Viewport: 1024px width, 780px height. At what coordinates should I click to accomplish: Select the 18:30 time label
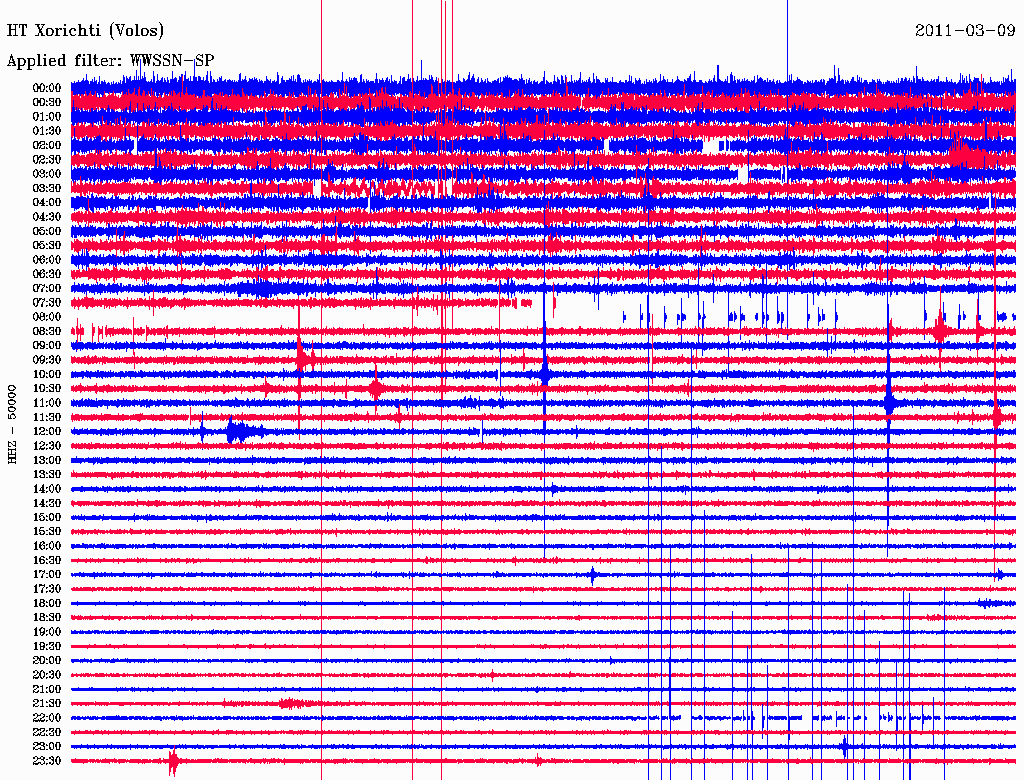(47, 617)
